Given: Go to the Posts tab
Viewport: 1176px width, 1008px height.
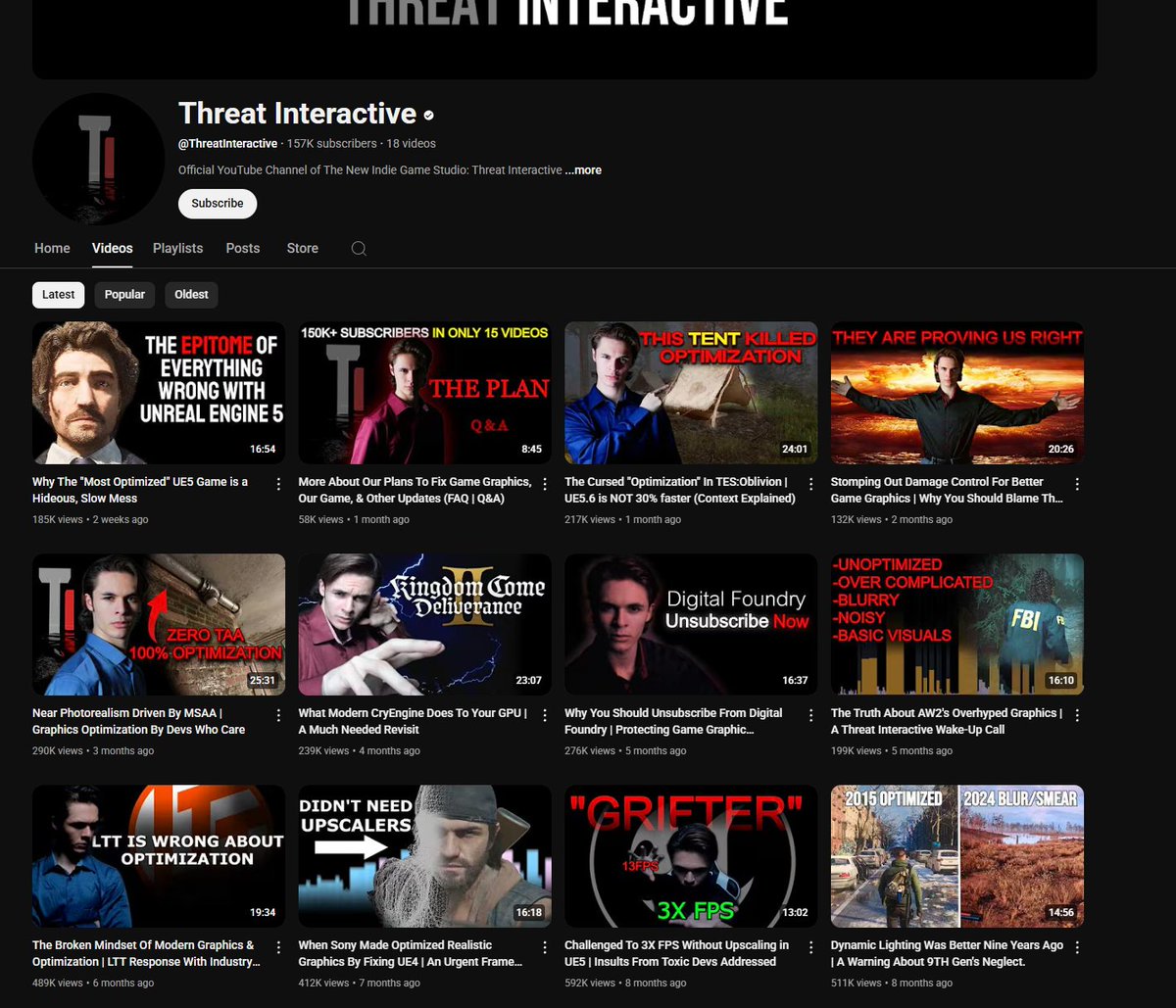Looking at the screenshot, I should (243, 249).
